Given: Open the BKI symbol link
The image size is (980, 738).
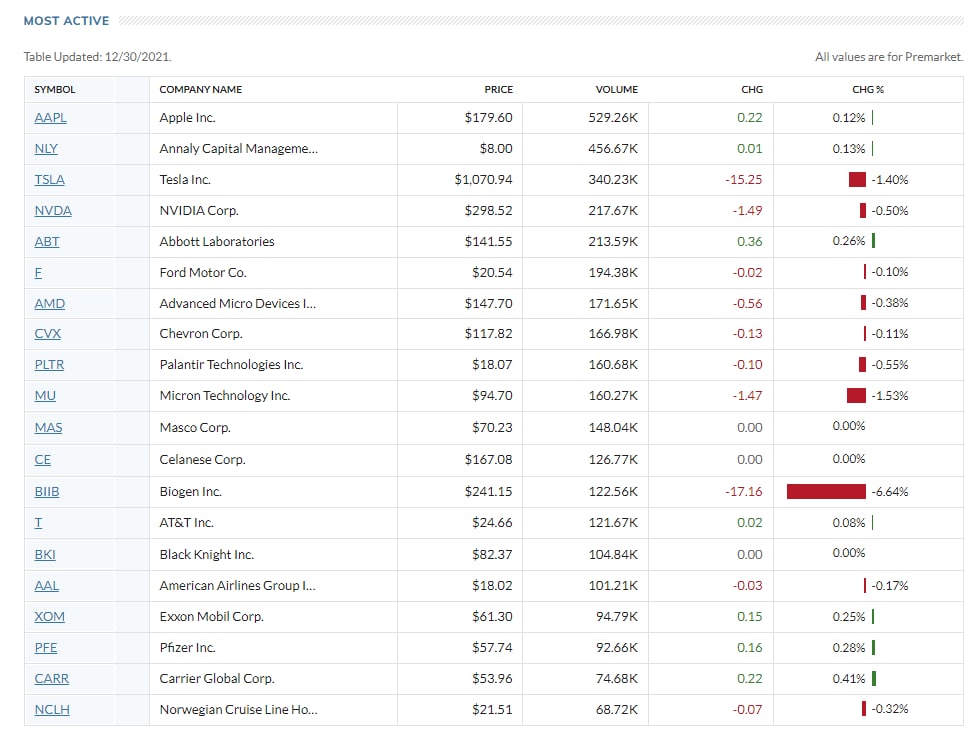Looking at the screenshot, I should coord(45,555).
